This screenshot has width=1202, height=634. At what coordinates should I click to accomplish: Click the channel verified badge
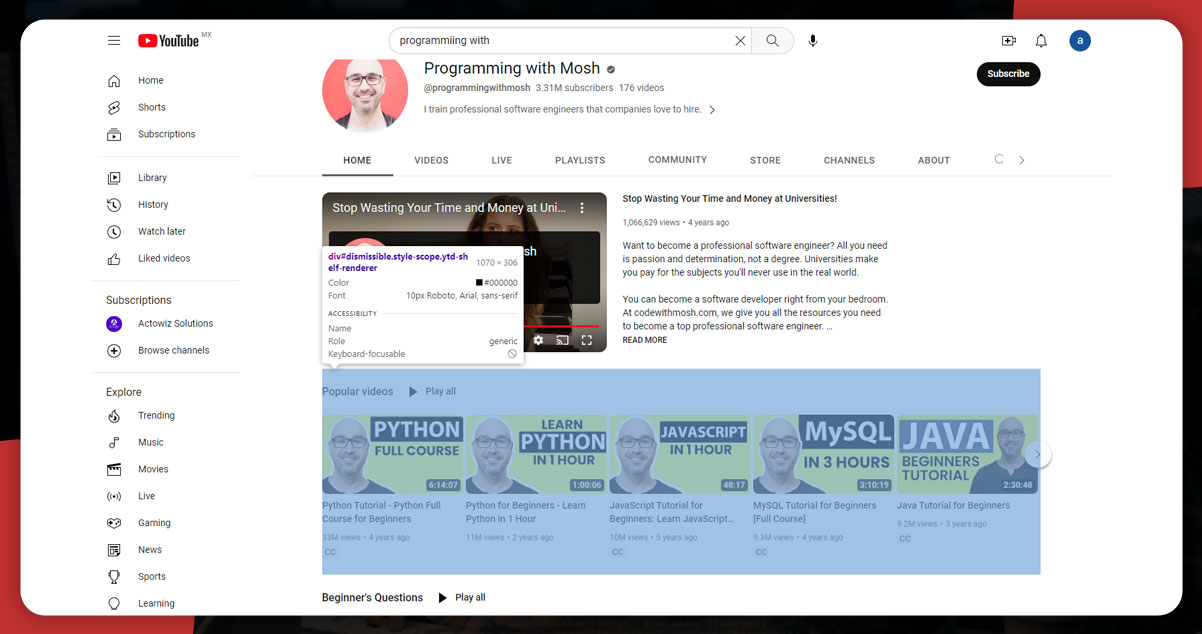(x=611, y=69)
